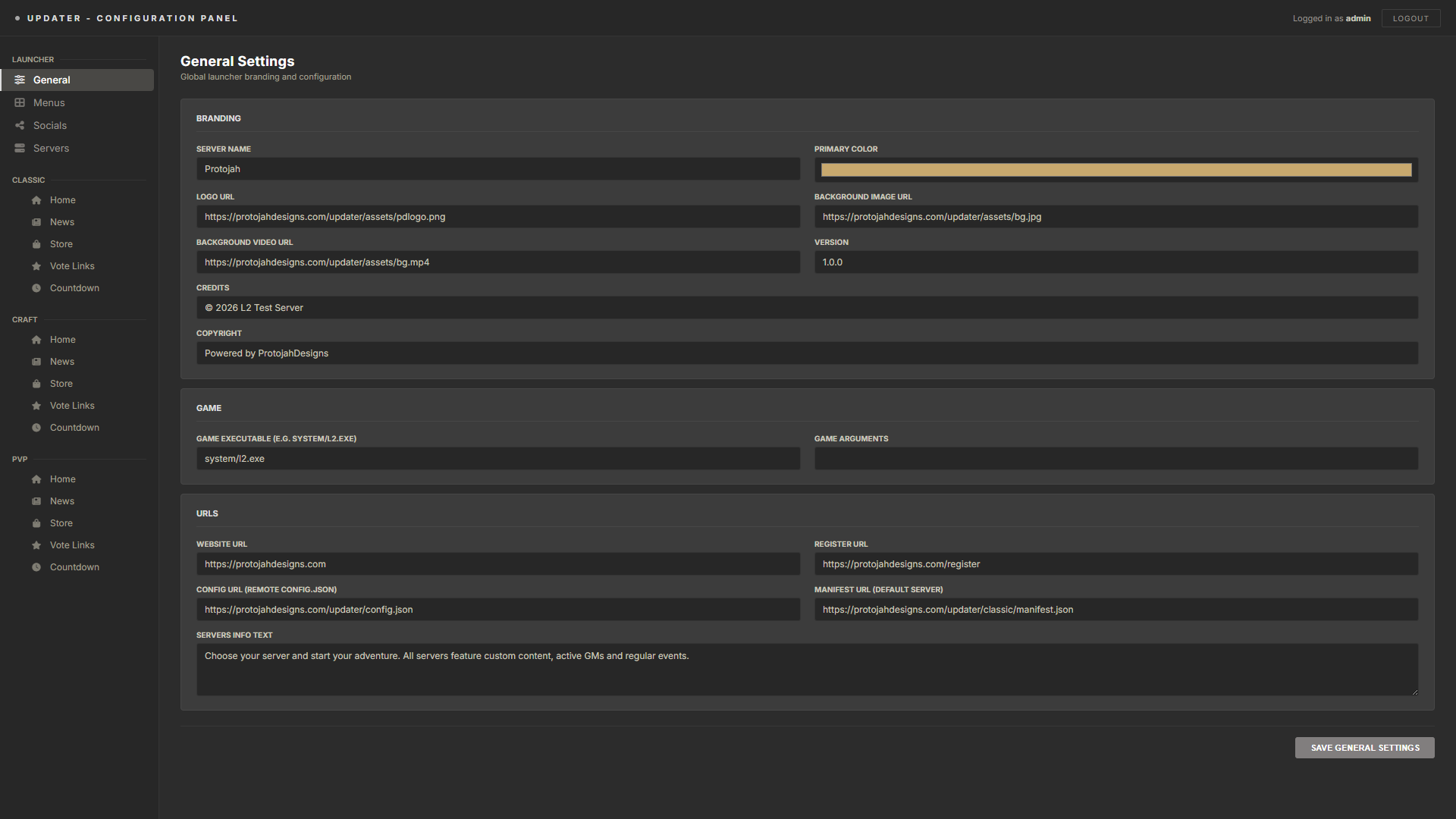The height and width of the screenshot is (819, 1456).
Task: Click the Background Video URL field
Action: click(x=498, y=262)
